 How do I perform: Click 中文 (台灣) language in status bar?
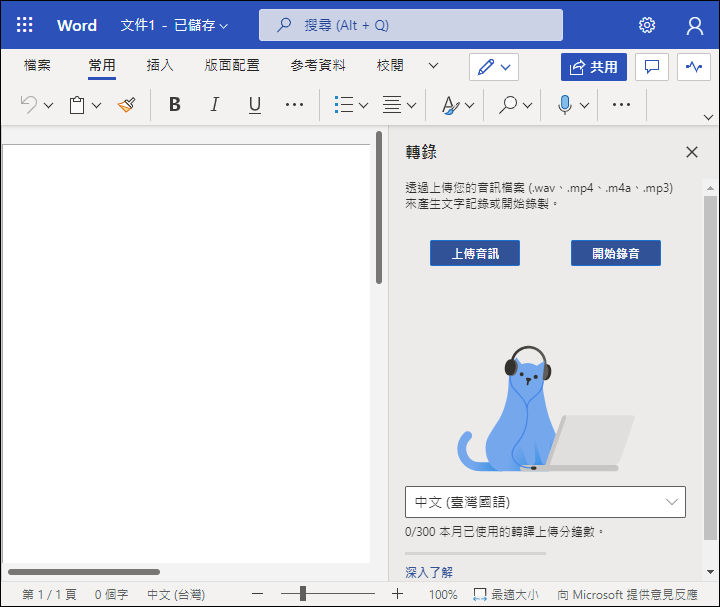click(176, 595)
